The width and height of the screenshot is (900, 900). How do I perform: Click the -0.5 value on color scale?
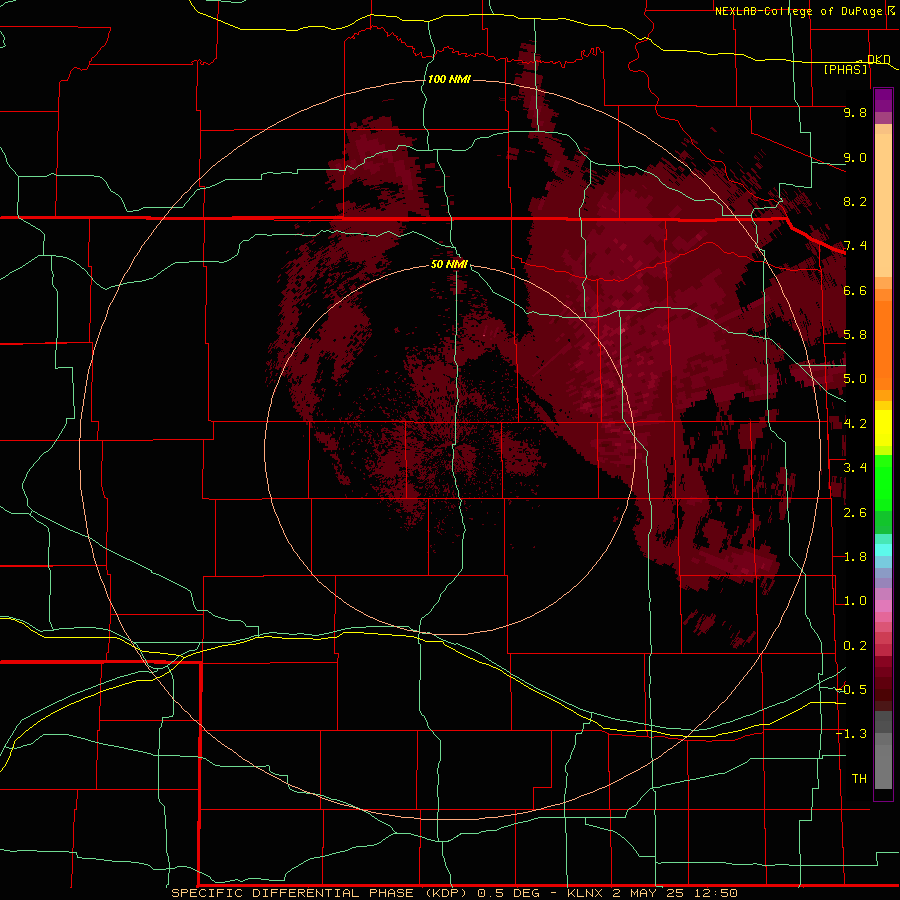point(851,690)
